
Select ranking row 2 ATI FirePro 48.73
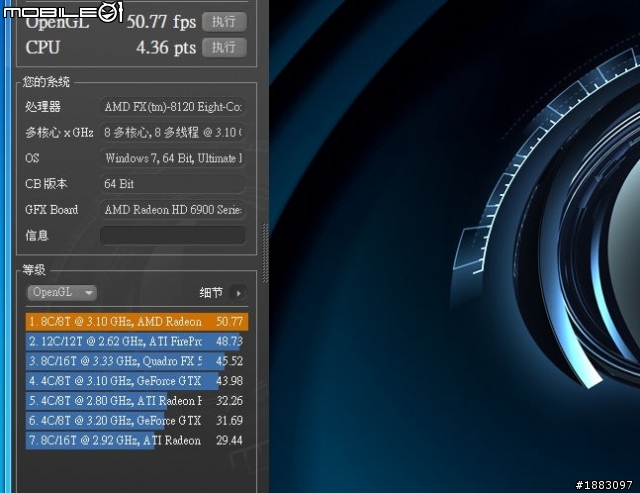tap(137, 341)
